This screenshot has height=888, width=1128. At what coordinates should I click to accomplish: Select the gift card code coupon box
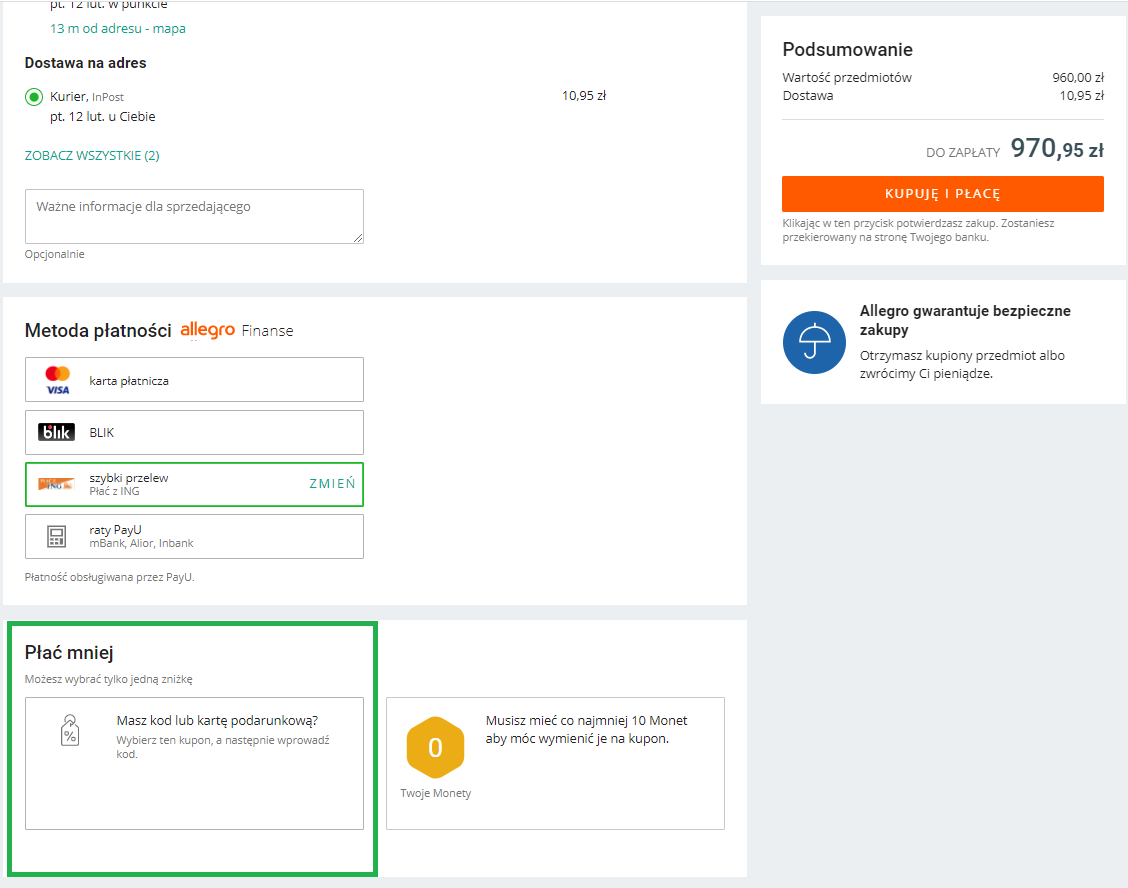[x=194, y=763]
